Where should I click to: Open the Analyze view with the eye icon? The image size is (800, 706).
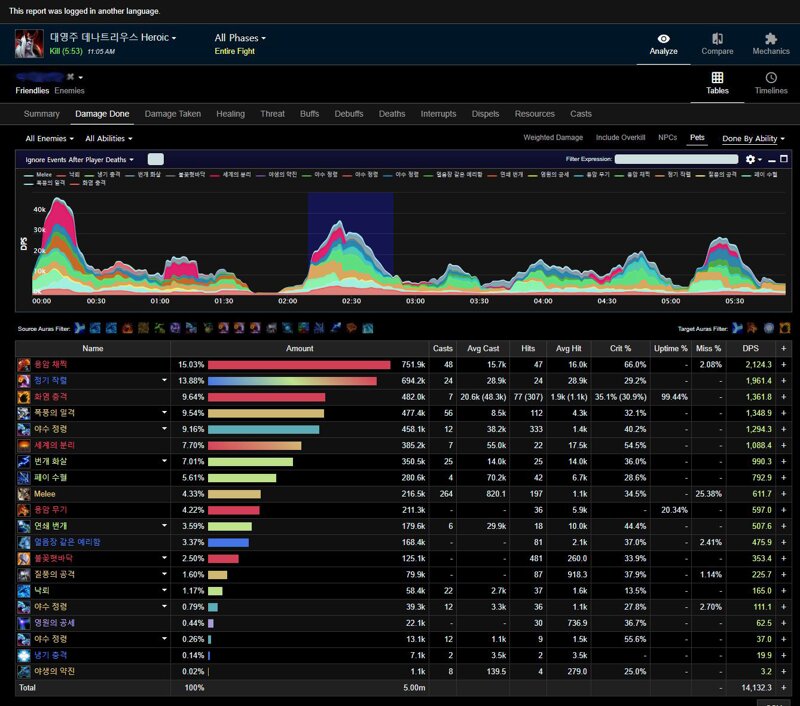tap(663, 44)
